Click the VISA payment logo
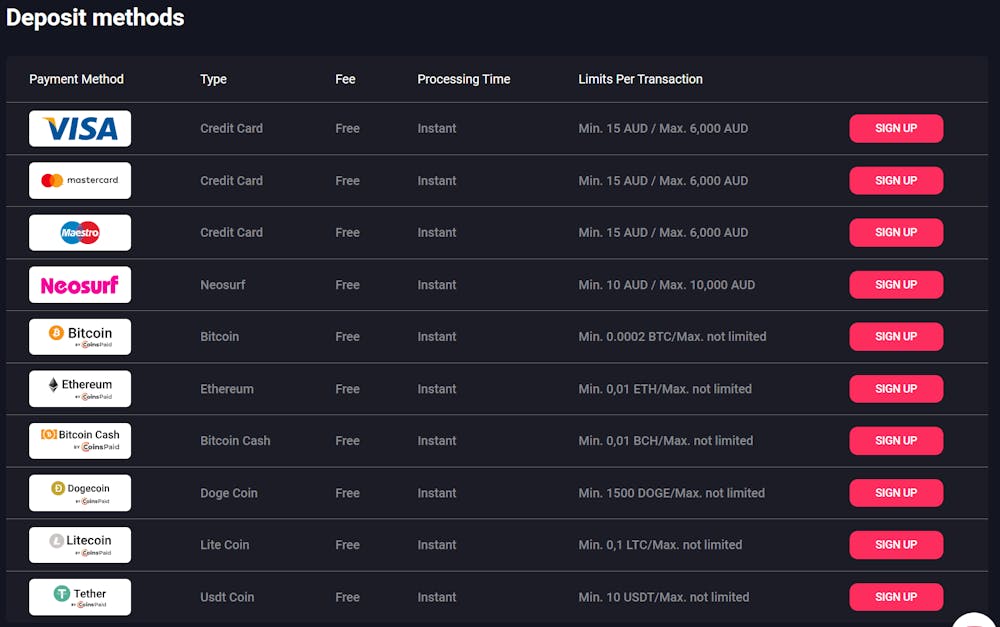This screenshot has height=627, width=1000. point(80,128)
